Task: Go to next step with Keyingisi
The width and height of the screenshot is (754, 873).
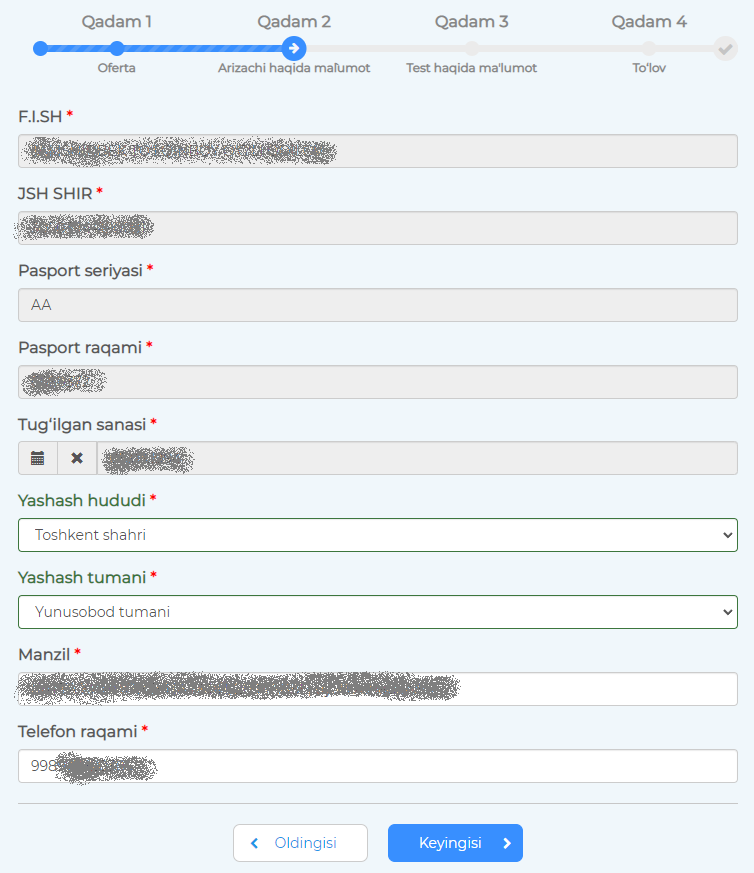Action: tap(456, 843)
